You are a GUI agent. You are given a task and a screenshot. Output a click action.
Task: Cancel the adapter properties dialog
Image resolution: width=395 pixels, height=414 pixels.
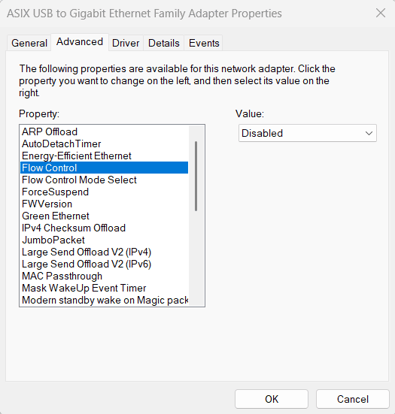click(353, 399)
